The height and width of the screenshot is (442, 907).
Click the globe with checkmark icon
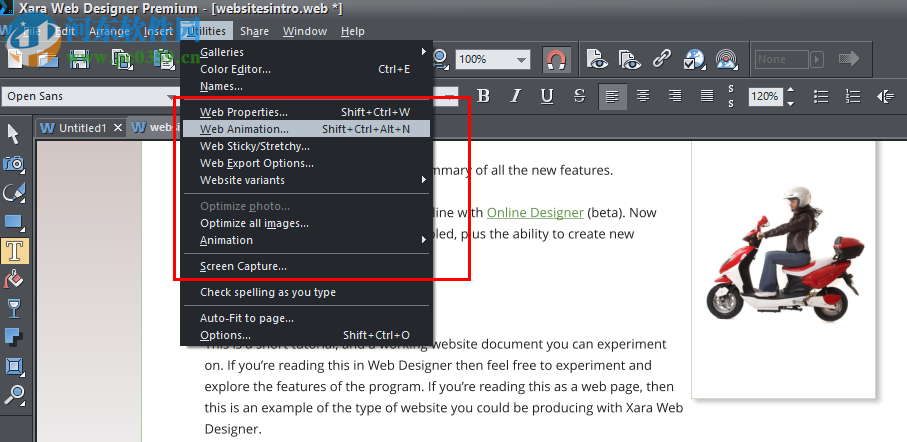point(694,59)
